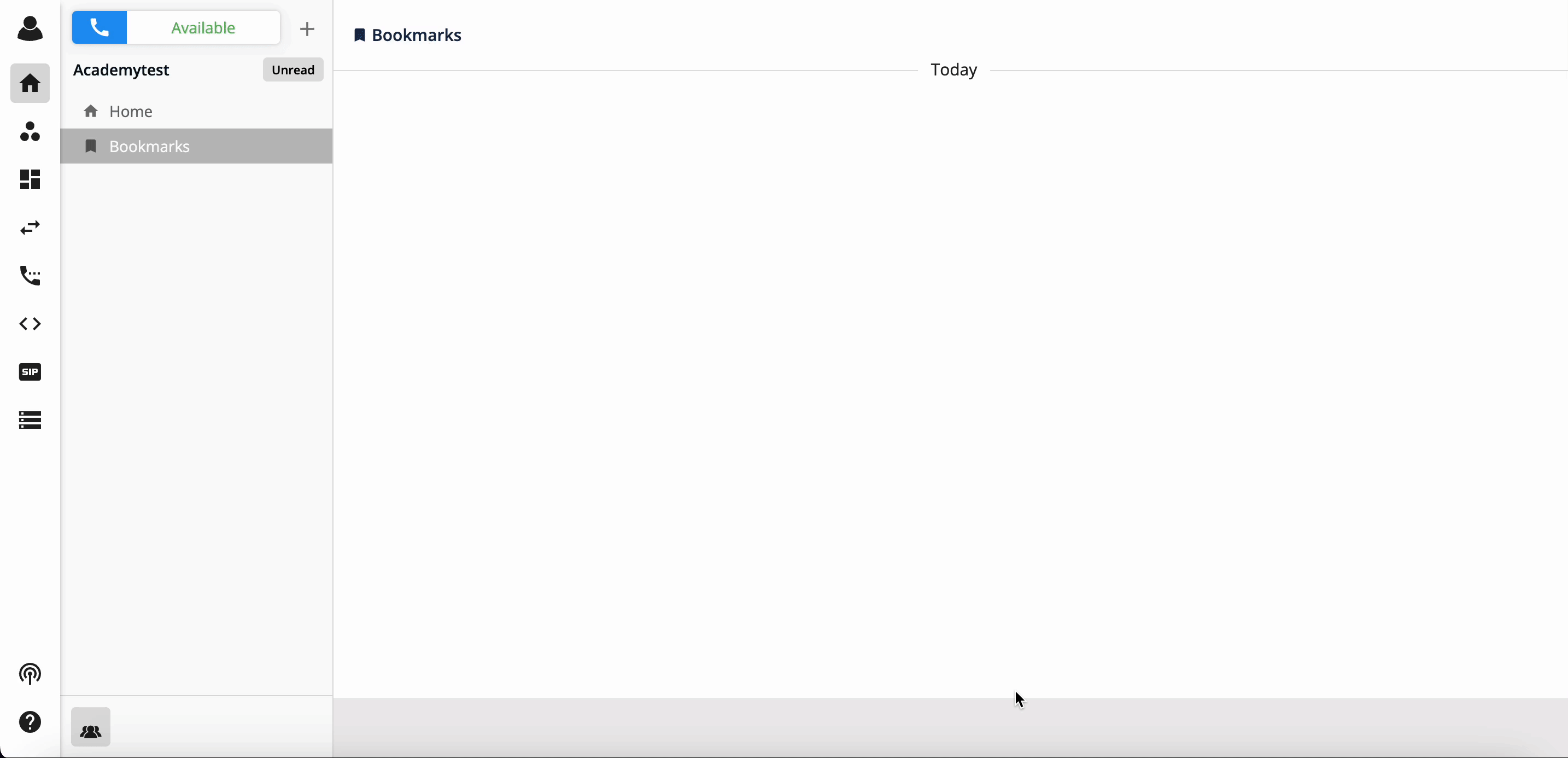Open the swap arrows transfers icon

(x=30, y=228)
